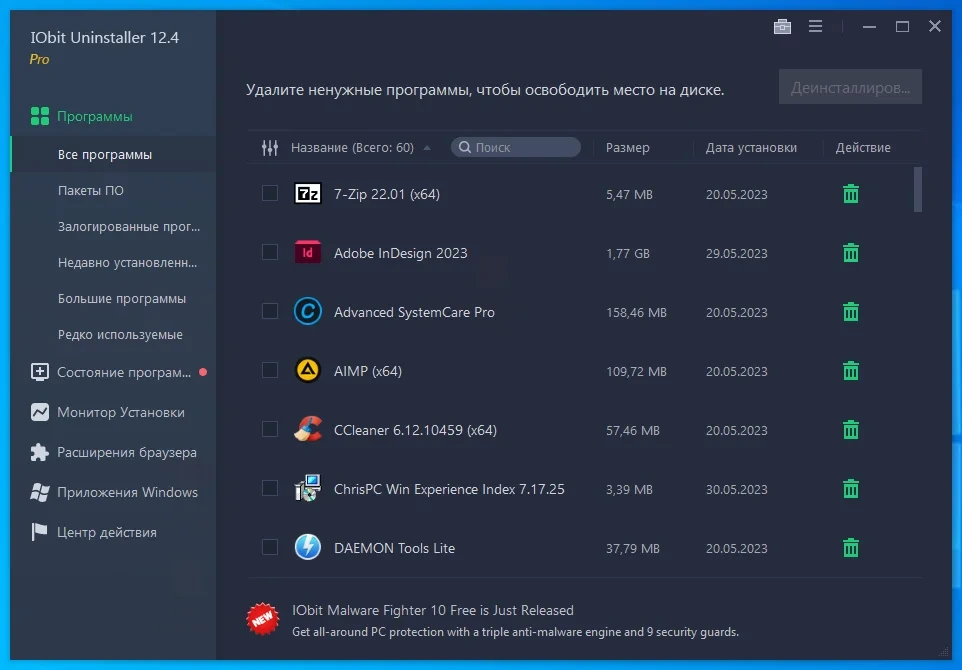Screen dimensions: 962x670
Task: Click Название (Всего: 60) column header
Action: (352, 148)
